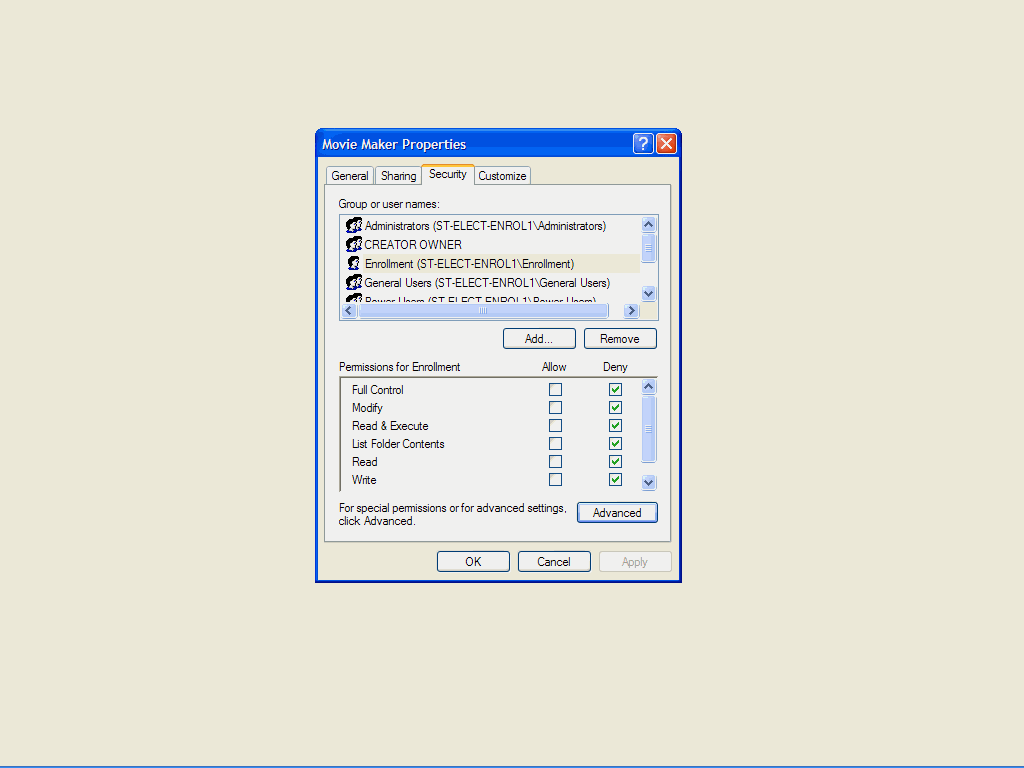Check Allow for Read & Execute
Image resolution: width=1024 pixels, height=768 pixels.
[555, 425]
